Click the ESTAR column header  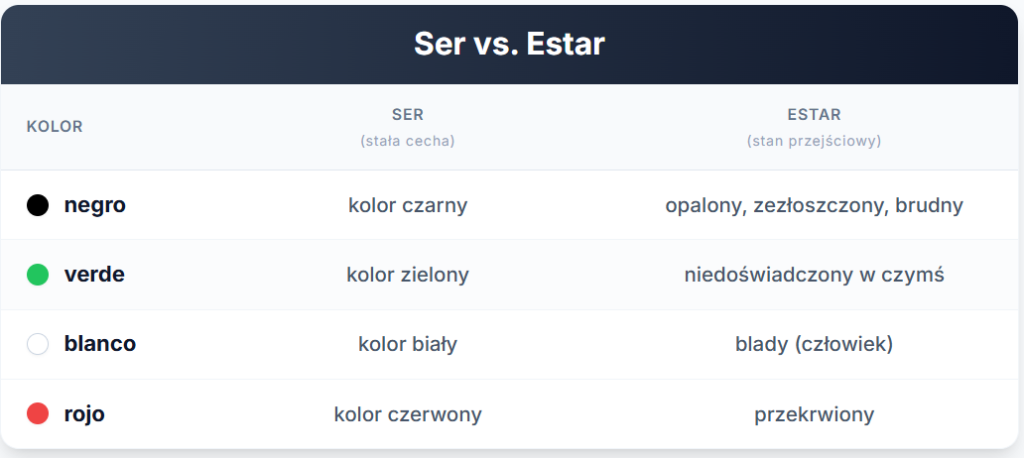click(814, 115)
